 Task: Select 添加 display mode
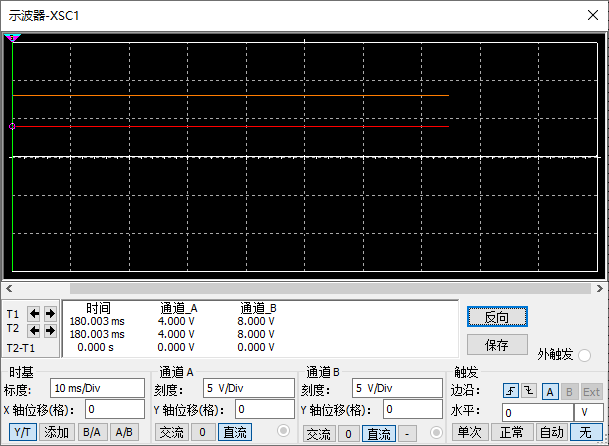[56, 432]
